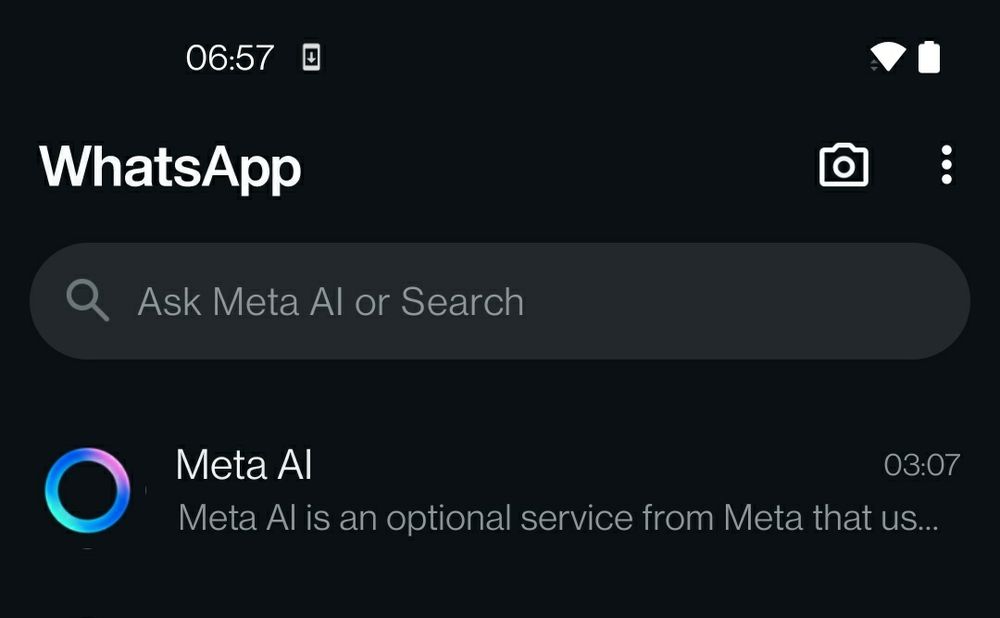1000x618 pixels.
Task: Open the three-dot more options menu
Action: click(x=946, y=165)
